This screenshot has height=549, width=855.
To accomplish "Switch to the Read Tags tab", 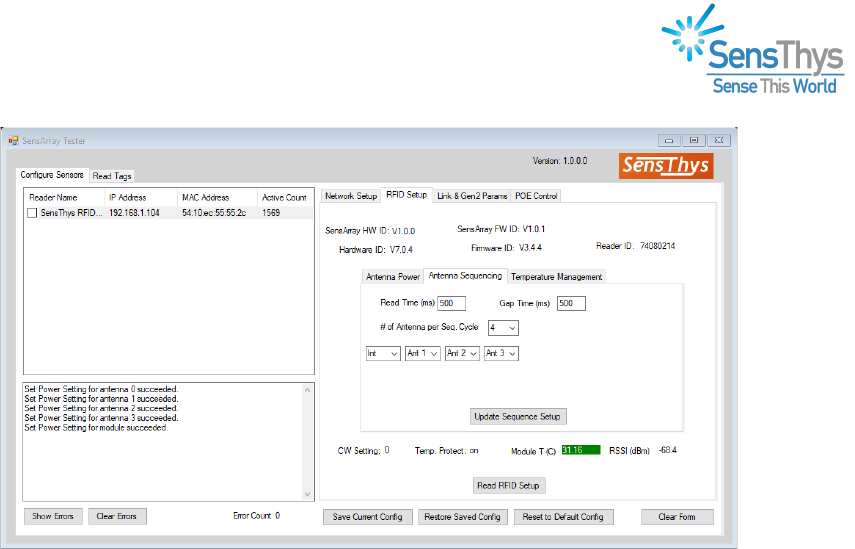I will tap(112, 176).
